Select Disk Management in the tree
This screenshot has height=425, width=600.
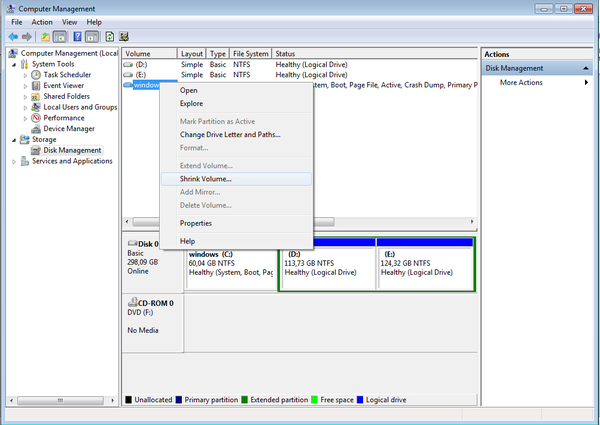coord(72,150)
